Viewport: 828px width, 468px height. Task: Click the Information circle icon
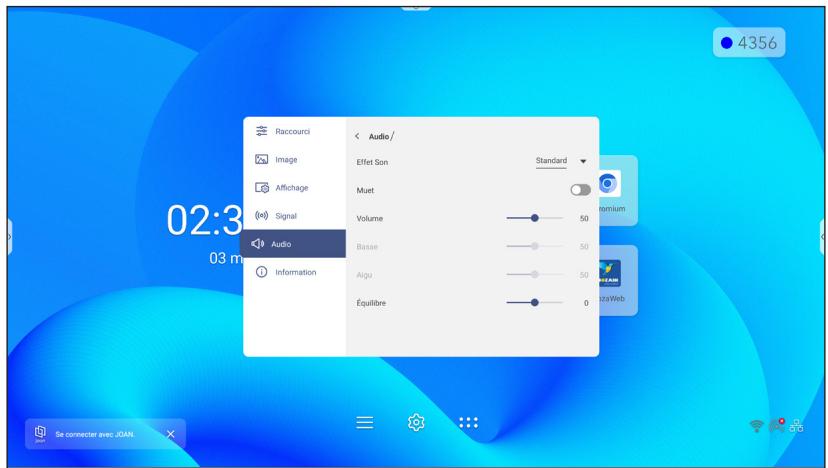[261, 272]
